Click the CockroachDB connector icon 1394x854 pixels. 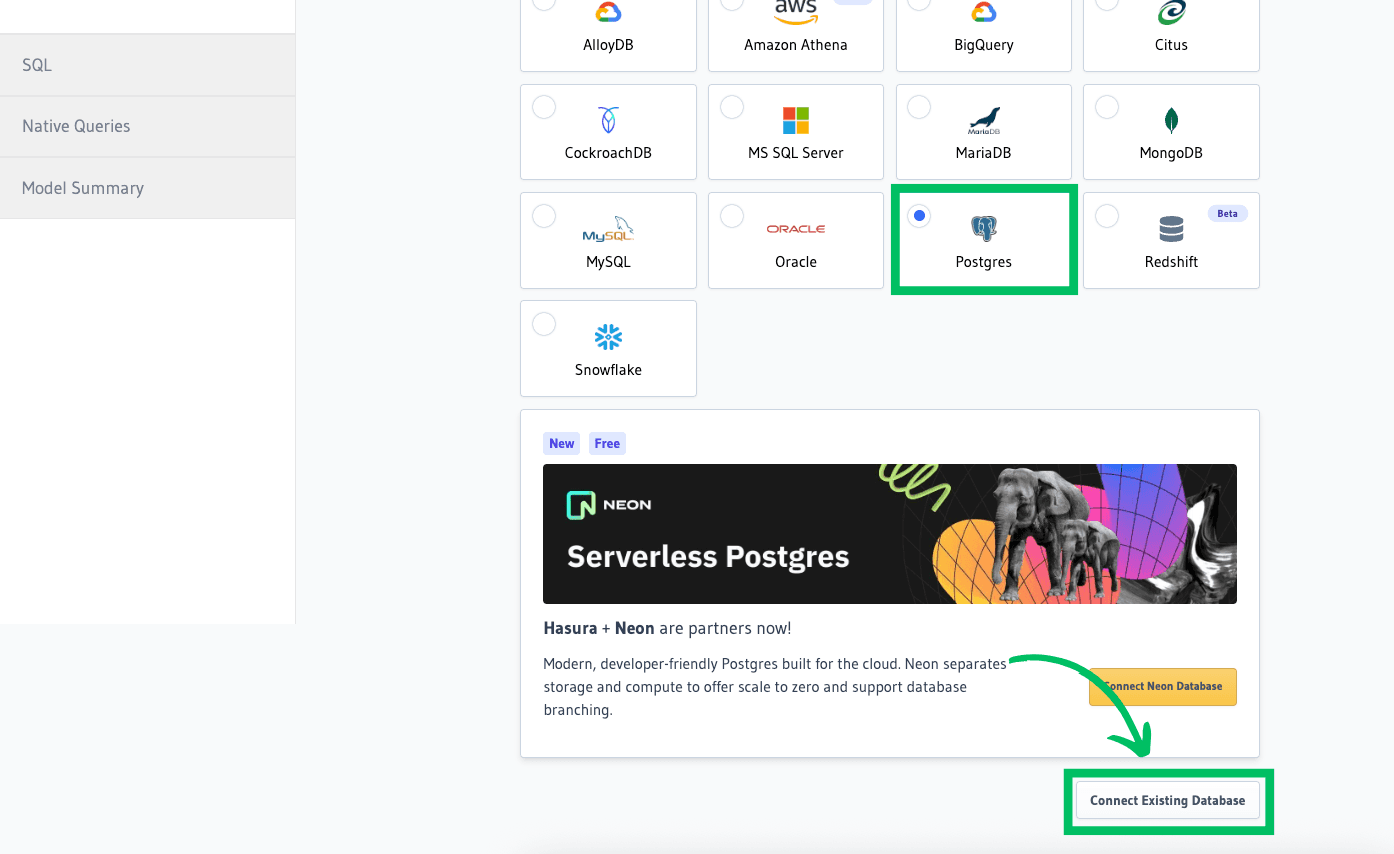(608, 120)
